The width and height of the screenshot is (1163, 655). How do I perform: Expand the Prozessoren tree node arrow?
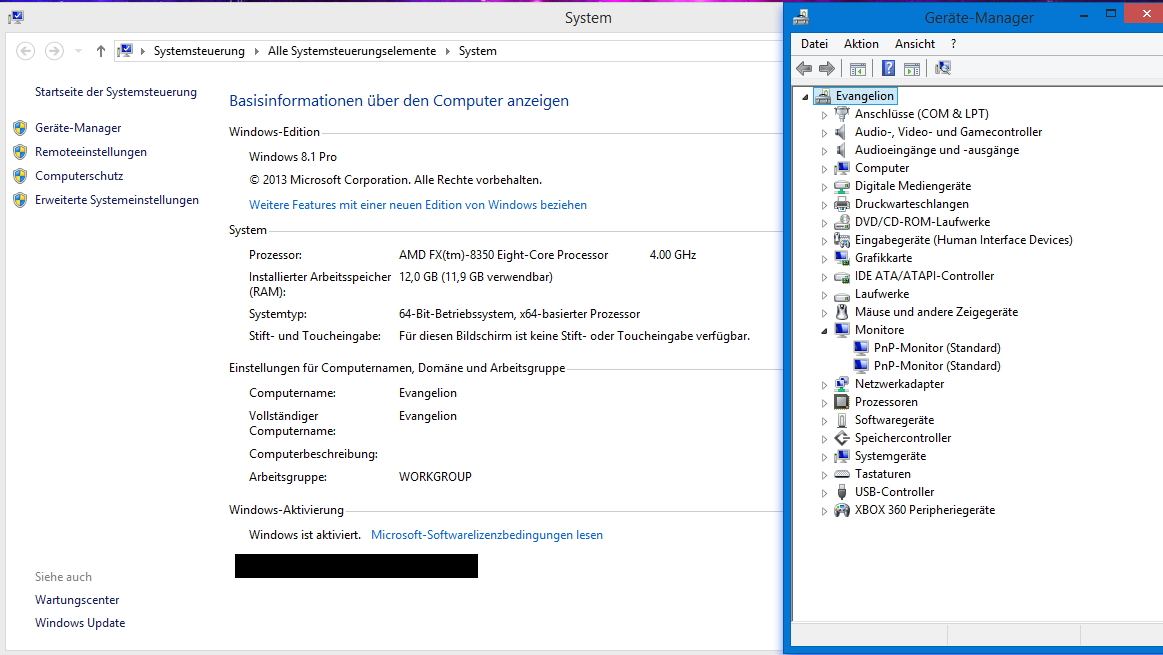(x=824, y=402)
